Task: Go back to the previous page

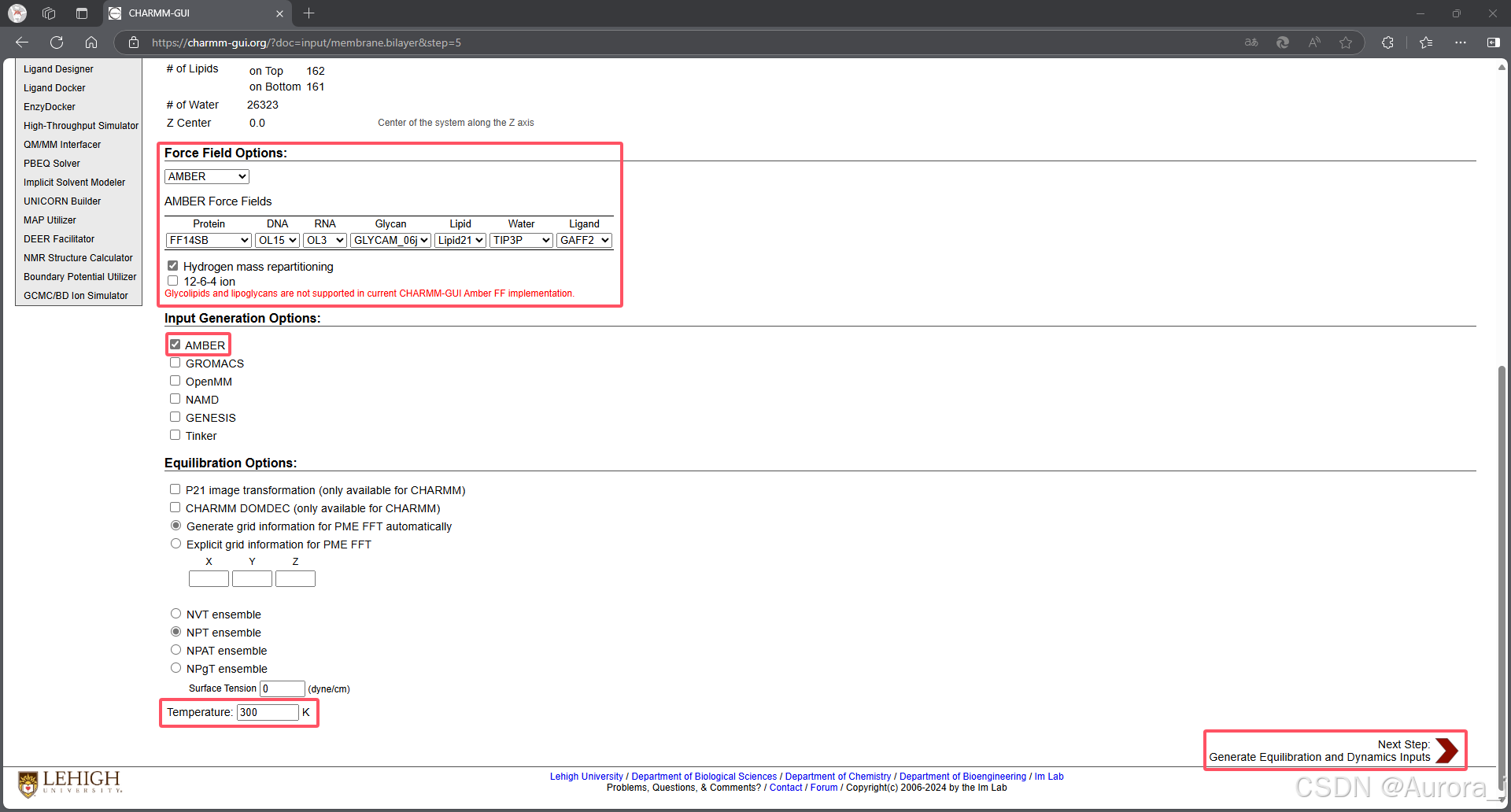Action: pyautogui.click(x=22, y=42)
